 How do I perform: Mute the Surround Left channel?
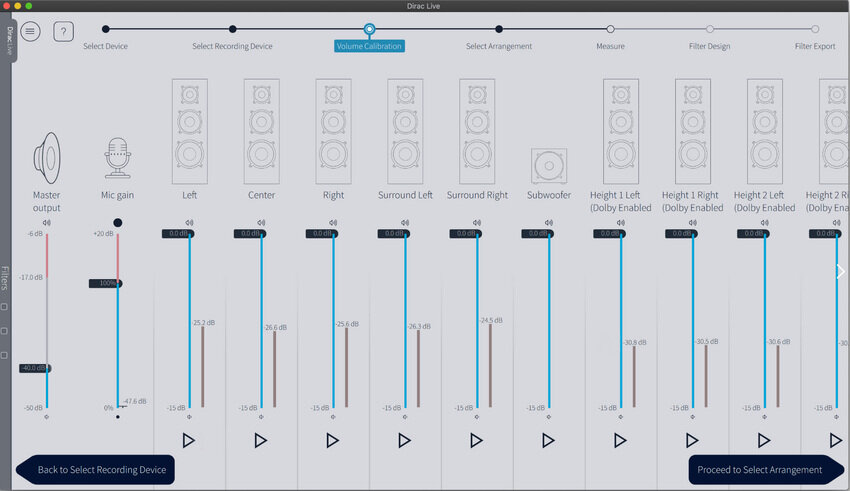coord(405,223)
